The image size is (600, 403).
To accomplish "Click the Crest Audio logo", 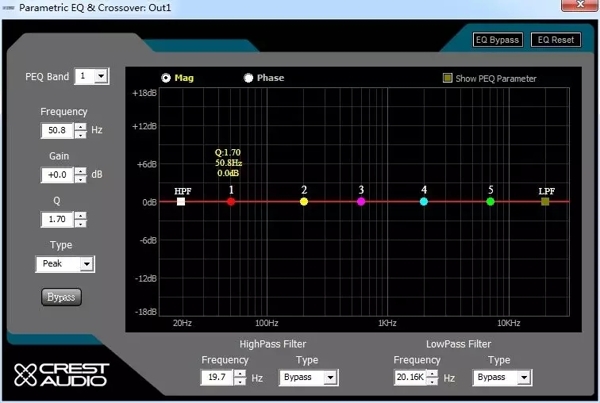I will [x=62, y=374].
